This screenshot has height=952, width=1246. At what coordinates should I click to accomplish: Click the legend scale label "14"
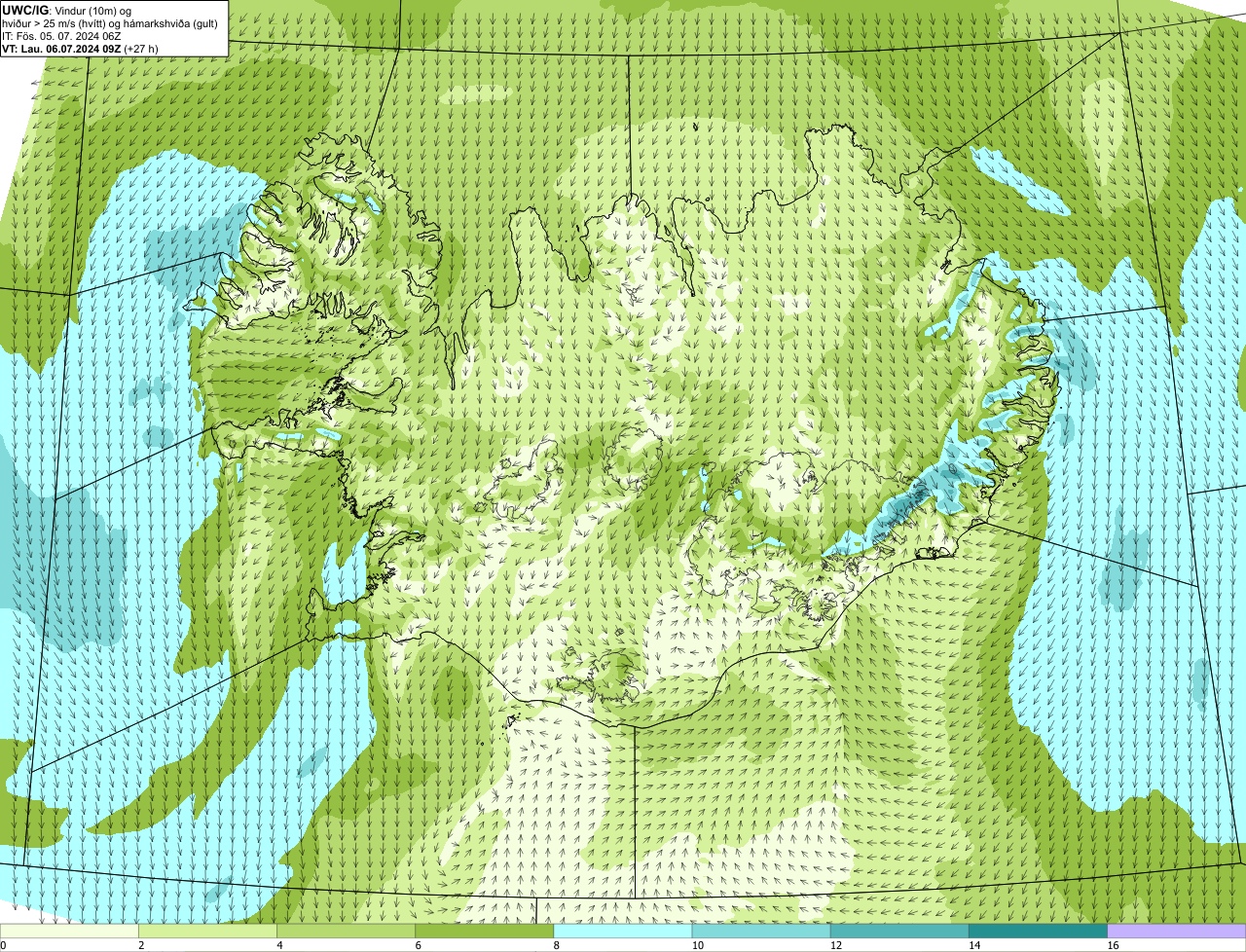pyautogui.click(x=973, y=945)
